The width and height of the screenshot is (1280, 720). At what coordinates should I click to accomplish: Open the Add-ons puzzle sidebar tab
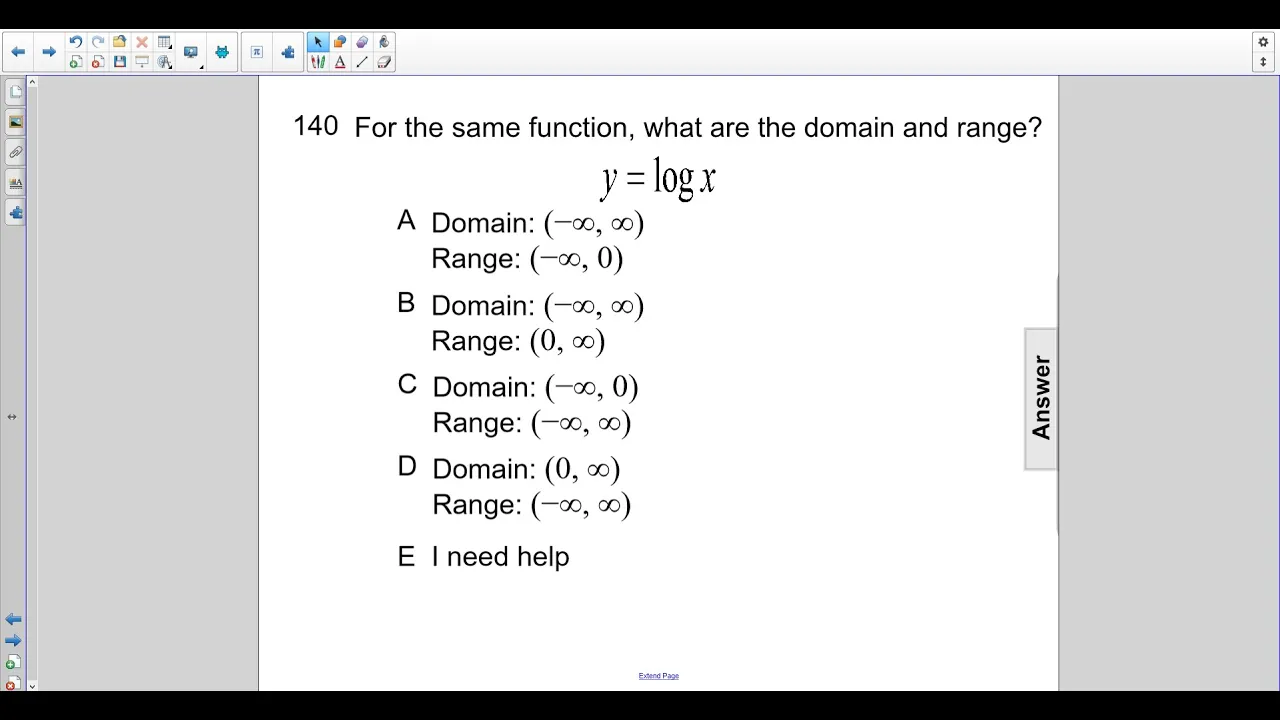click(15, 213)
